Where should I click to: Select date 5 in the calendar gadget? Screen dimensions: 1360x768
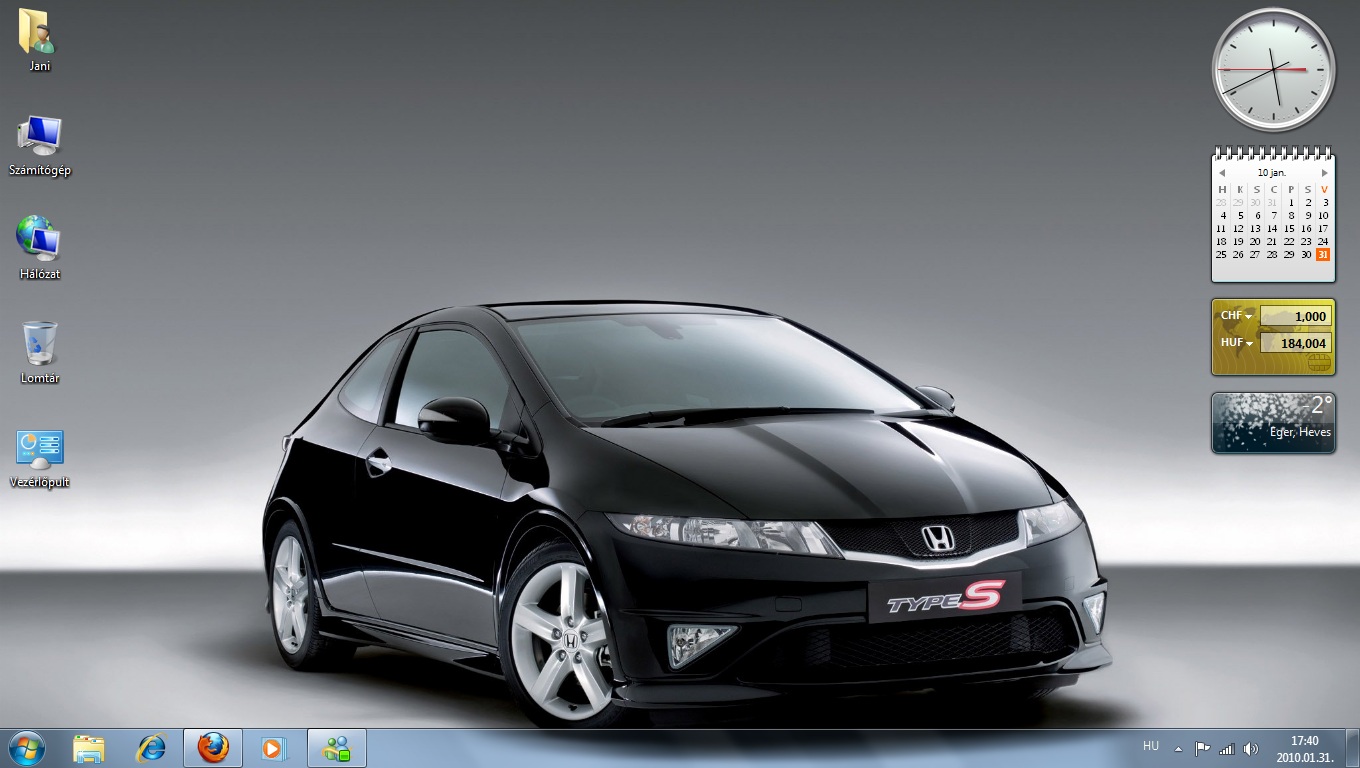(x=1240, y=215)
